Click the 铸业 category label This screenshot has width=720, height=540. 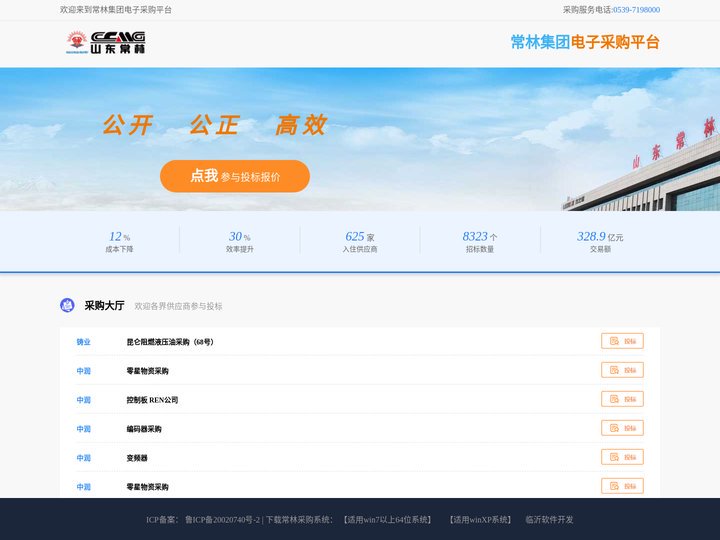coord(84,342)
